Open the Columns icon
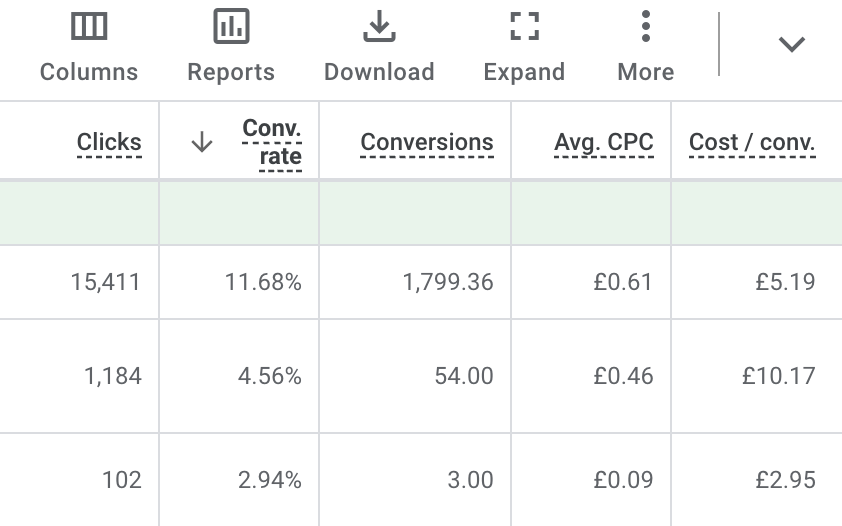The image size is (842, 526). (89, 26)
